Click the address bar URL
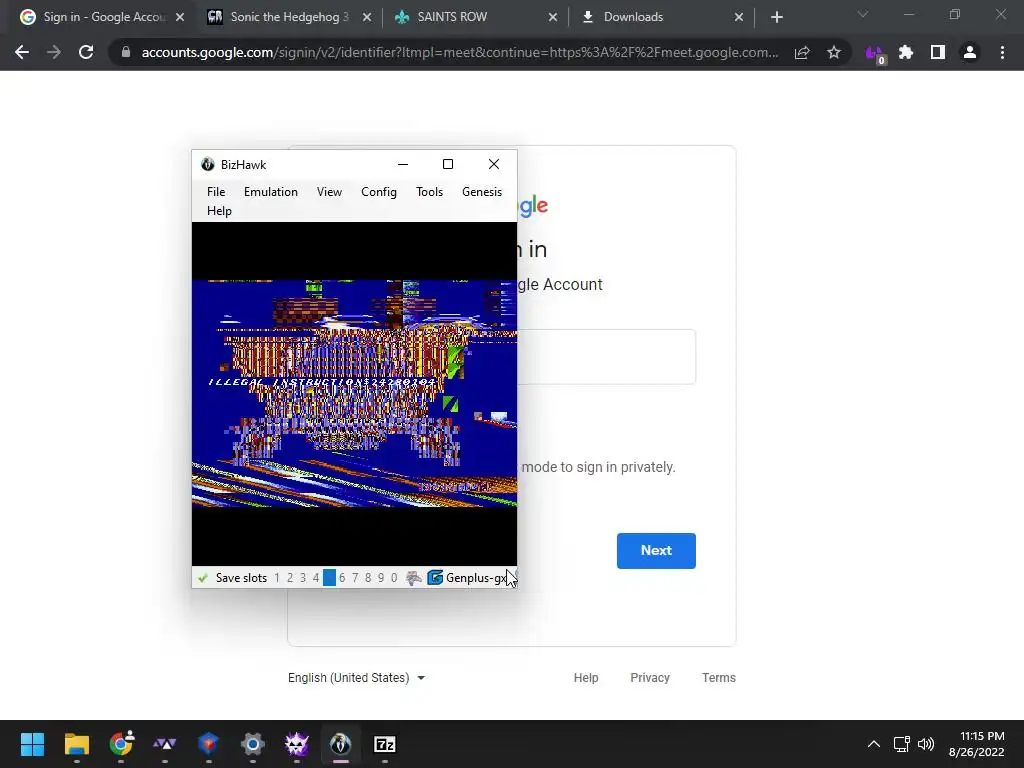The width and height of the screenshot is (1024, 768). click(460, 52)
